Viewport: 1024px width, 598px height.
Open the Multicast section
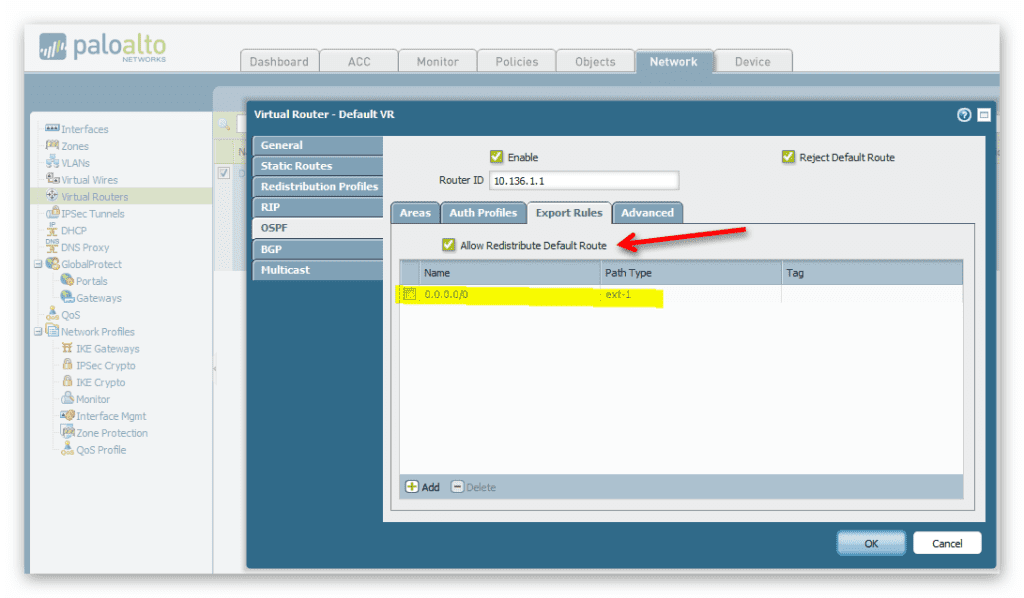pyautogui.click(x=318, y=270)
